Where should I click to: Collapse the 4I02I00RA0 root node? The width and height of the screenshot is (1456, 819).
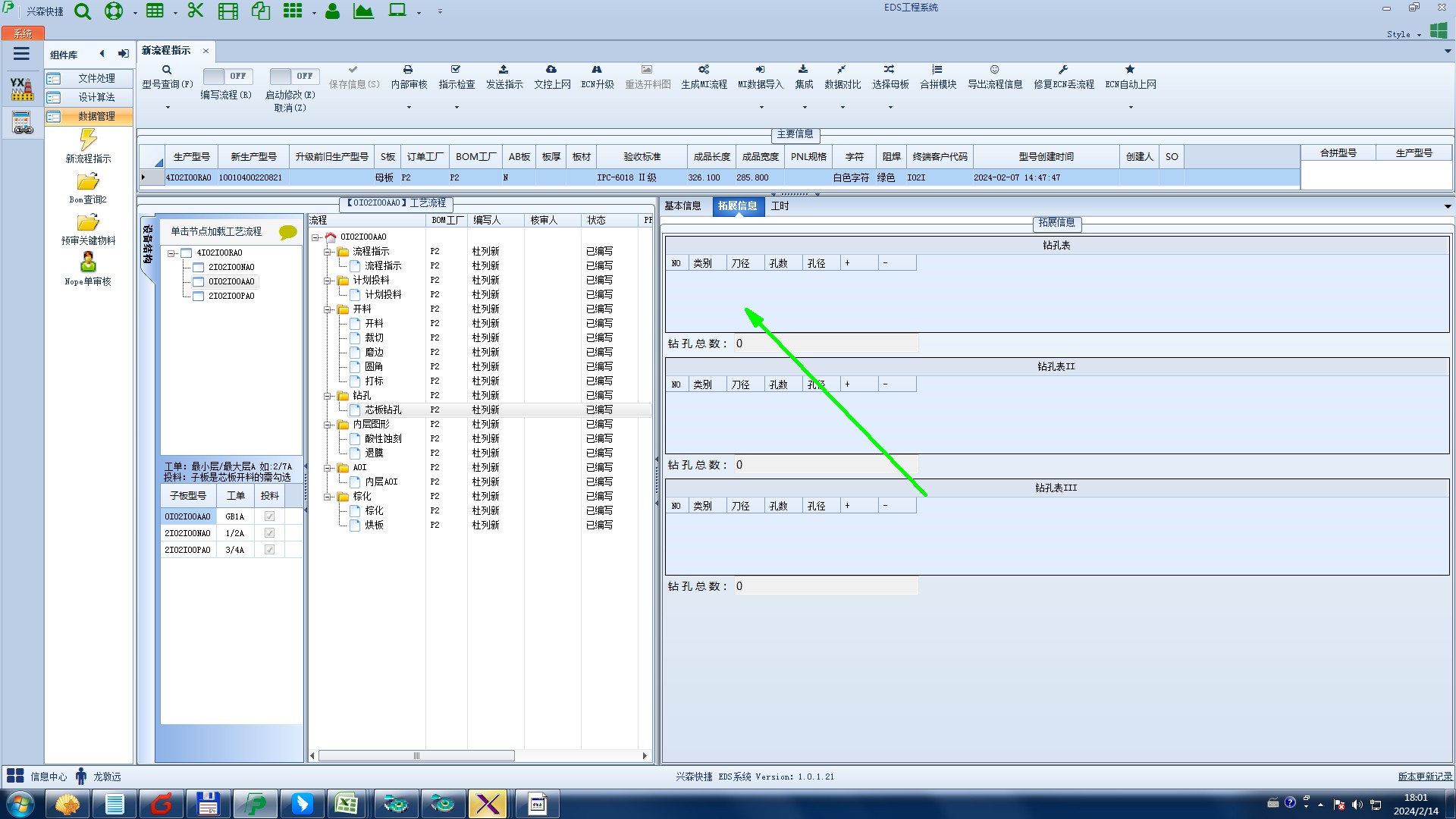172,253
